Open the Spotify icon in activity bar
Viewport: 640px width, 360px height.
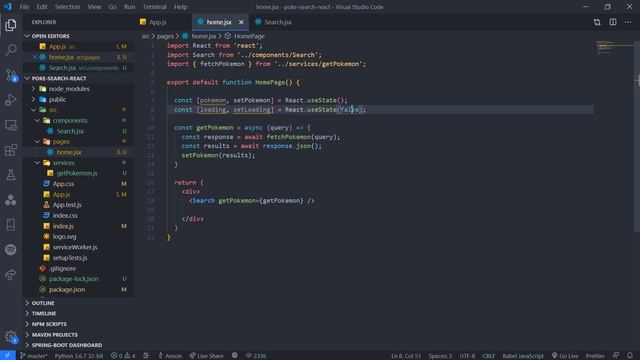pyautogui.click(x=11, y=249)
